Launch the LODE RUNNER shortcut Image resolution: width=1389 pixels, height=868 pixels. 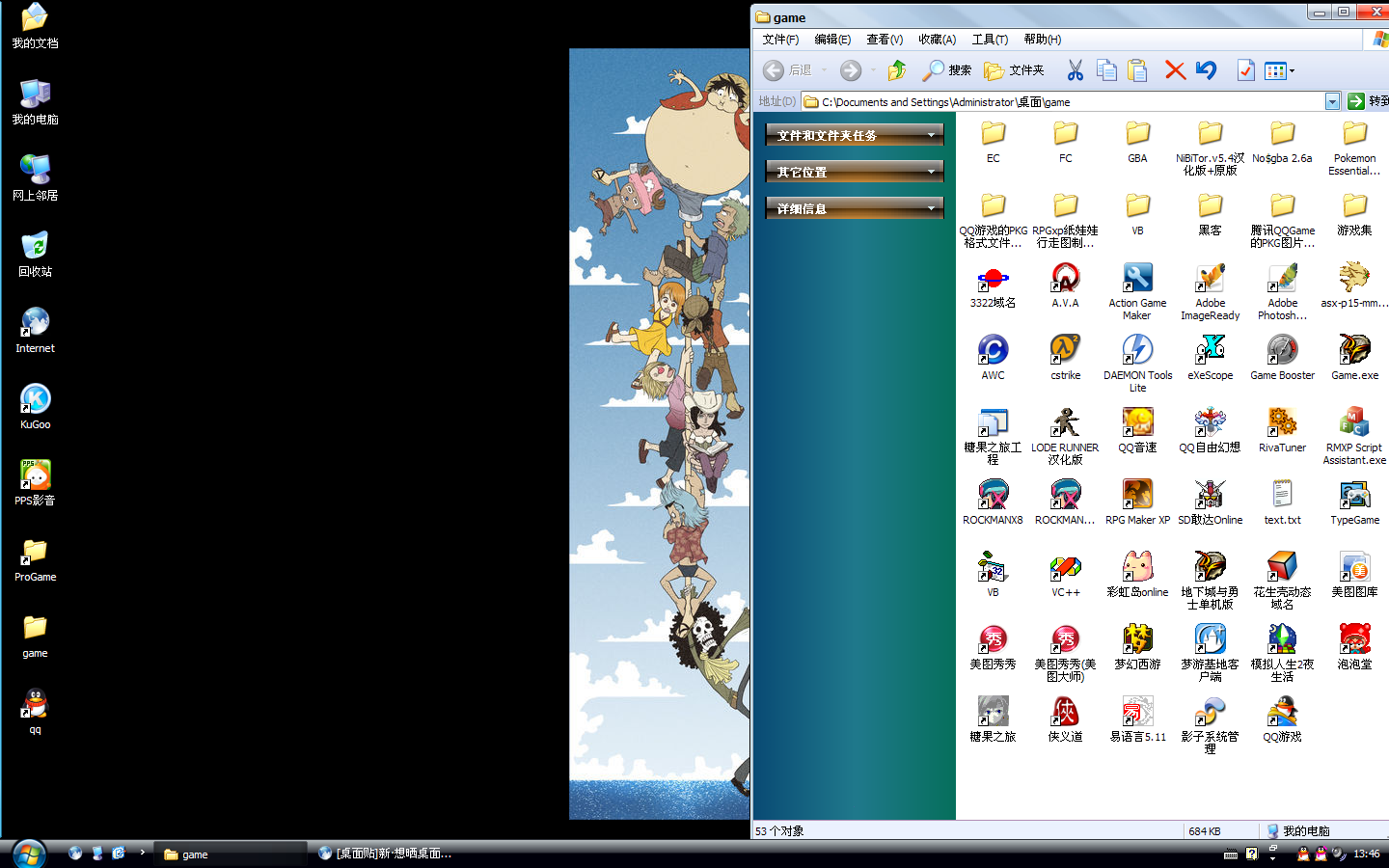pos(1065,435)
